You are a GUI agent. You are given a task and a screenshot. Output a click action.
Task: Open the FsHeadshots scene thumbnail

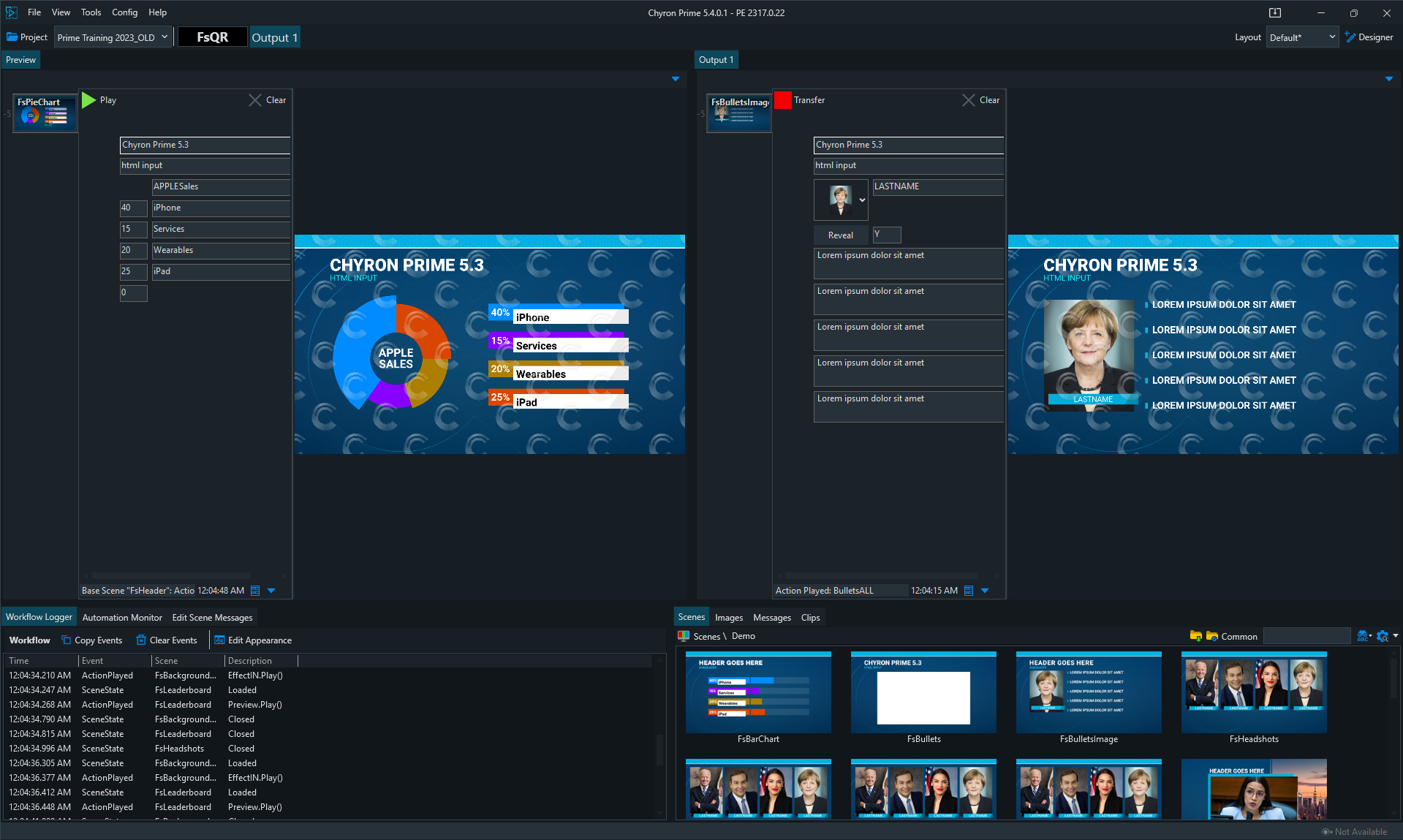pos(1254,692)
